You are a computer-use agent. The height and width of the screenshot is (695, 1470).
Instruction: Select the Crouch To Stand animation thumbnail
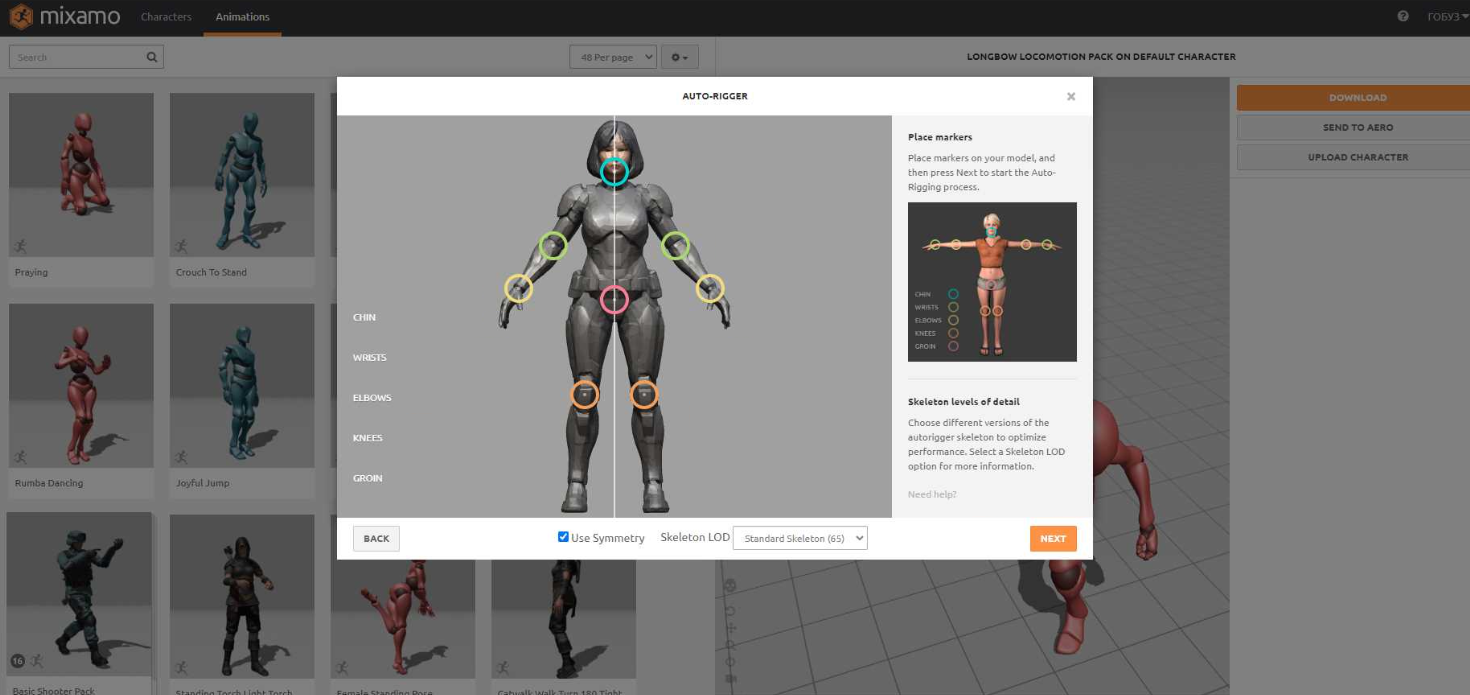coord(242,175)
